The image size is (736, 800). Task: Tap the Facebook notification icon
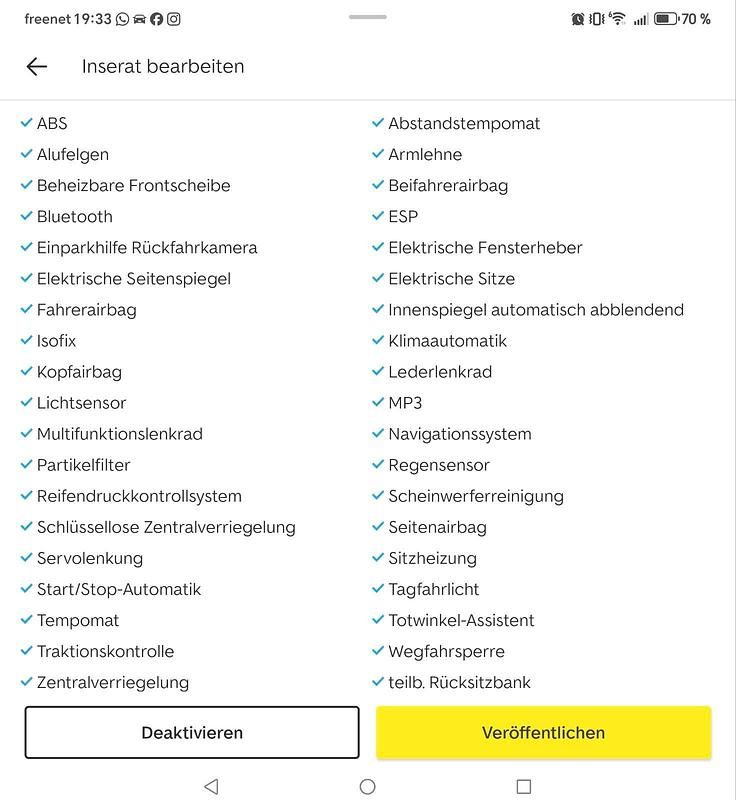pyautogui.click(x=157, y=19)
